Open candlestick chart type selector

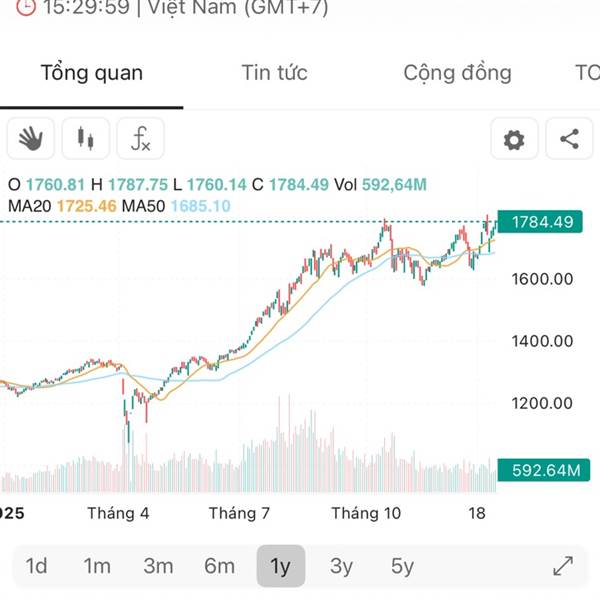tap(86, 139)
